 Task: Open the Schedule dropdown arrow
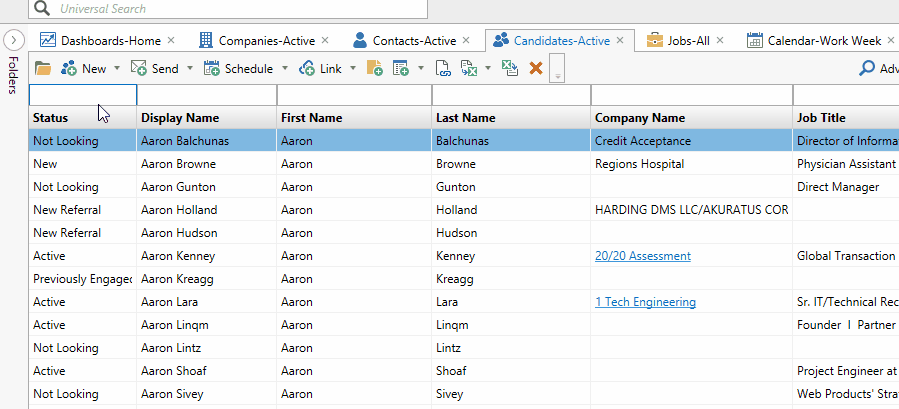click(x=284, y=68)
